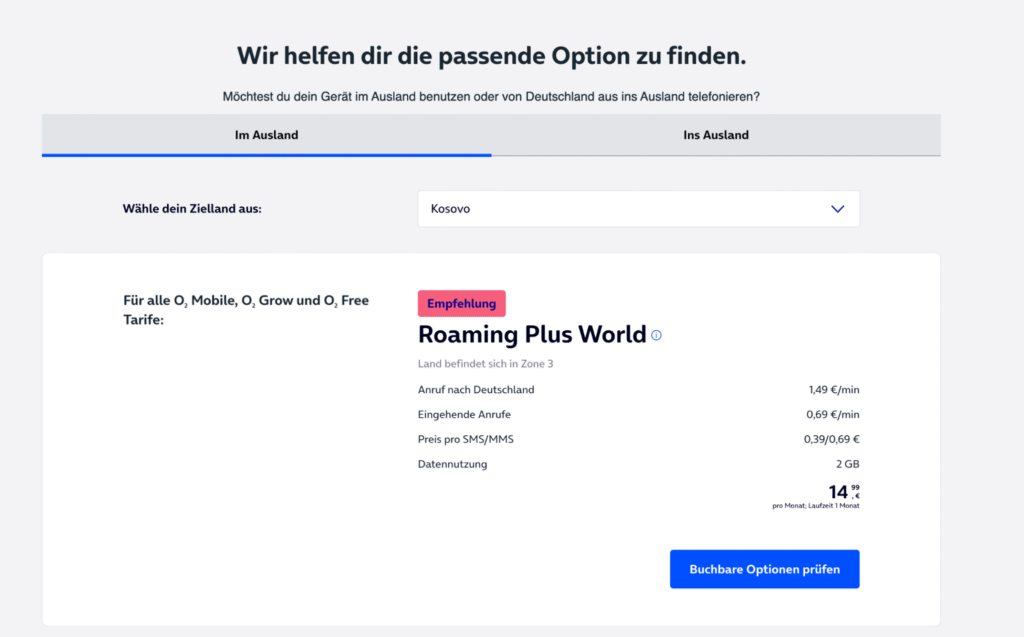Click the Buchbare Optionen prüfen button
This screenshot has height=637, width=1024.
click(764, 568)
